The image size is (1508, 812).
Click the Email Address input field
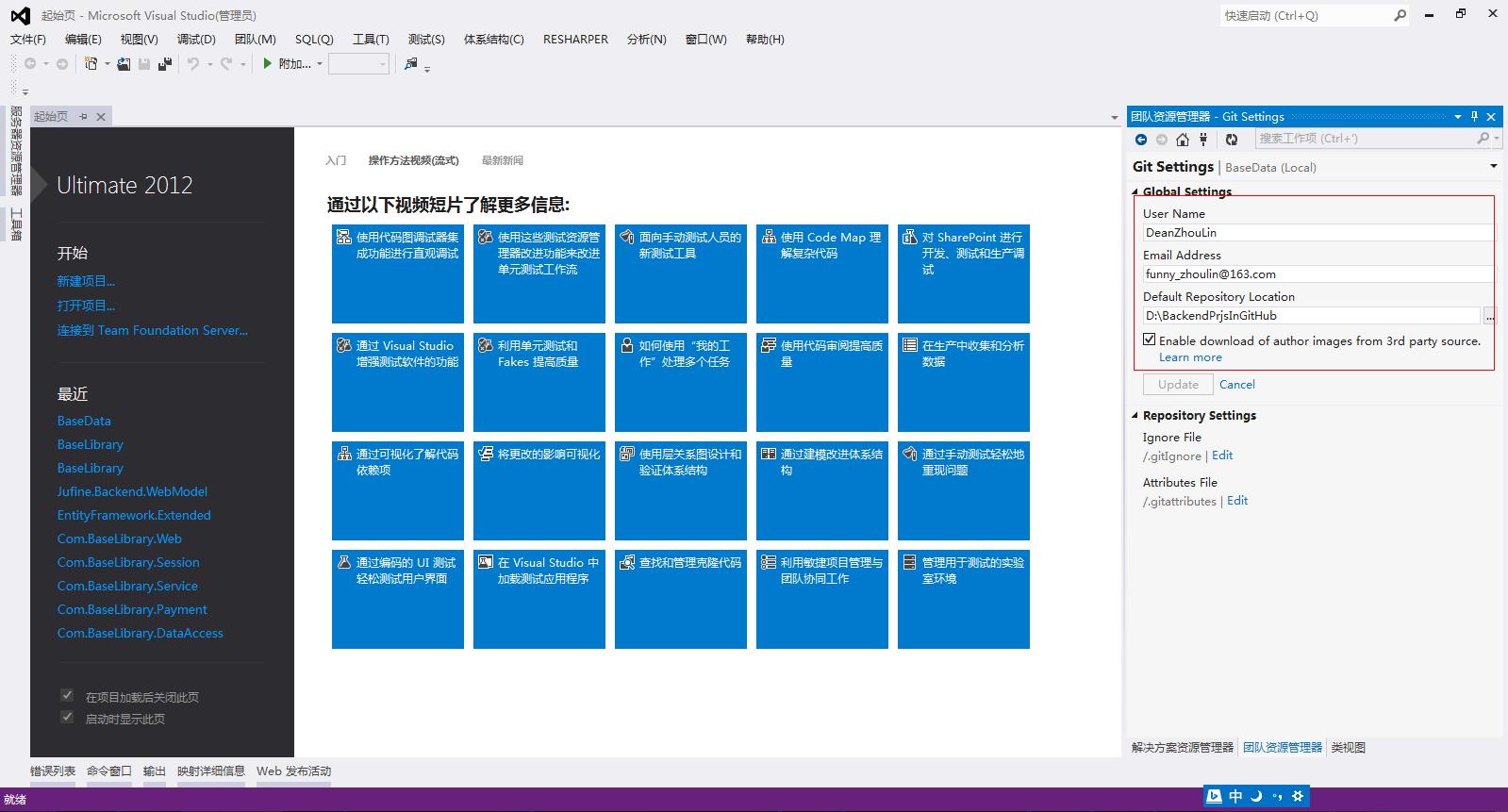[1318, 273]
